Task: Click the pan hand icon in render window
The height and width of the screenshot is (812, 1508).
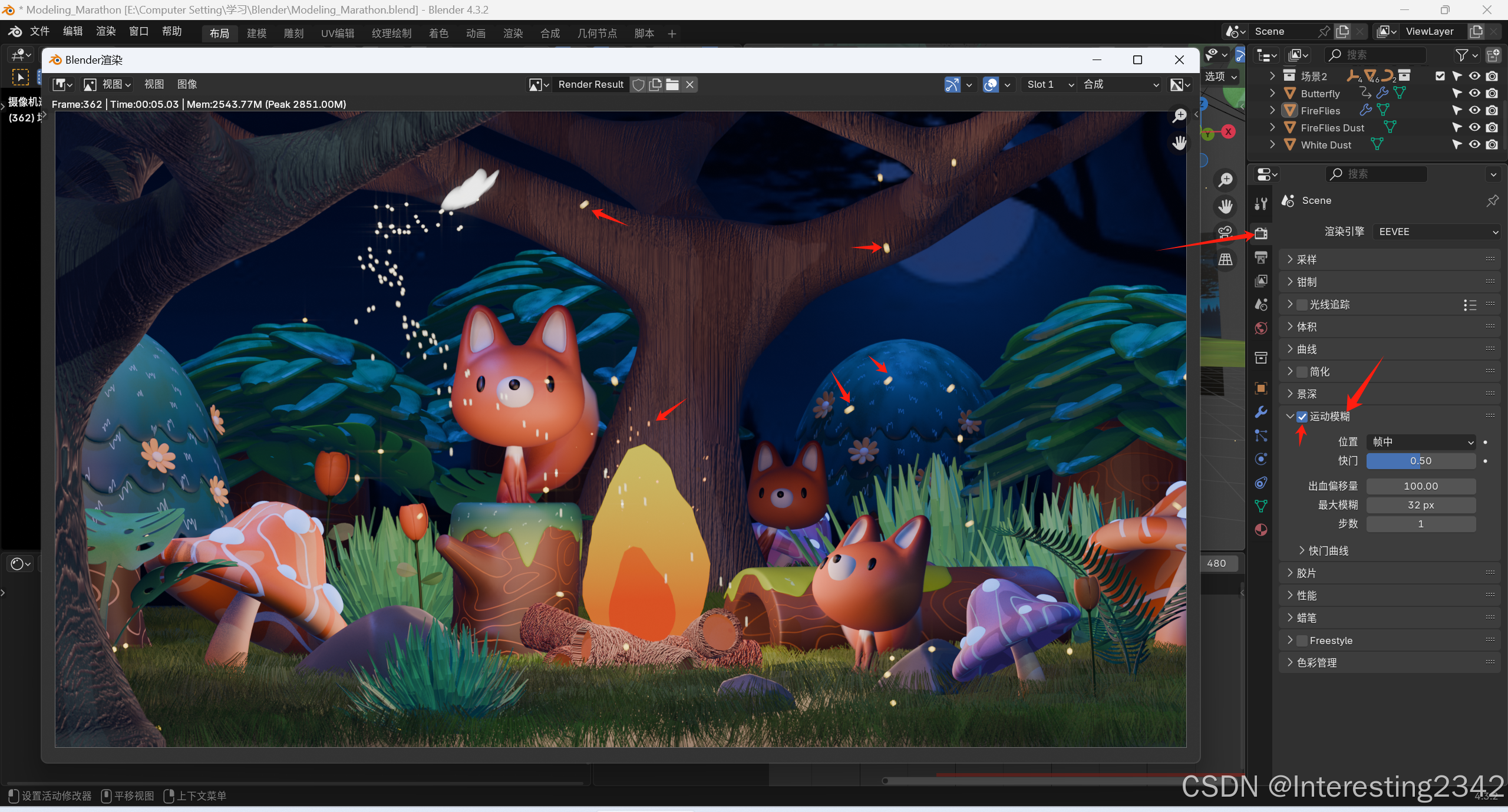Action: 1179,143
